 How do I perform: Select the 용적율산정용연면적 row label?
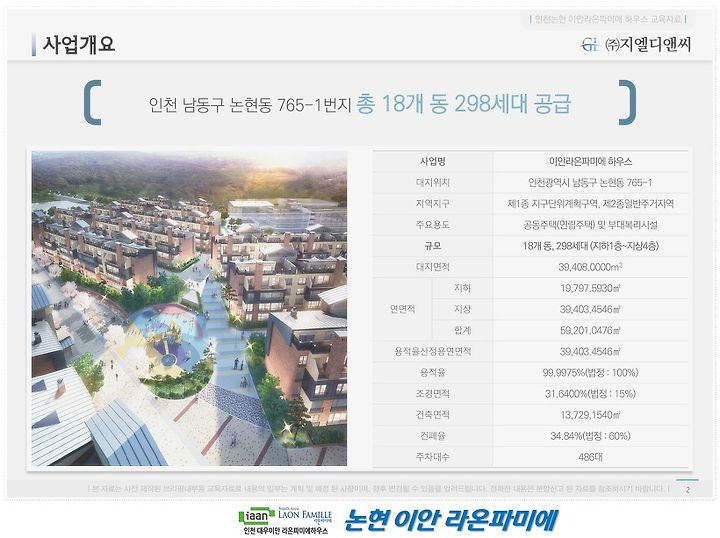pos(433,352)
